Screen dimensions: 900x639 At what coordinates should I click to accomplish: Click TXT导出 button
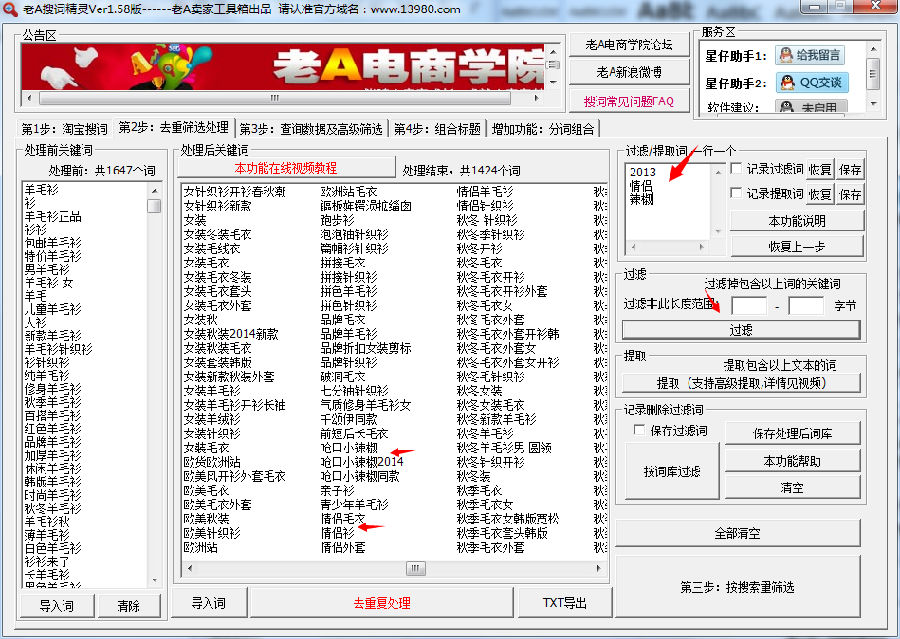click(565, 603)
